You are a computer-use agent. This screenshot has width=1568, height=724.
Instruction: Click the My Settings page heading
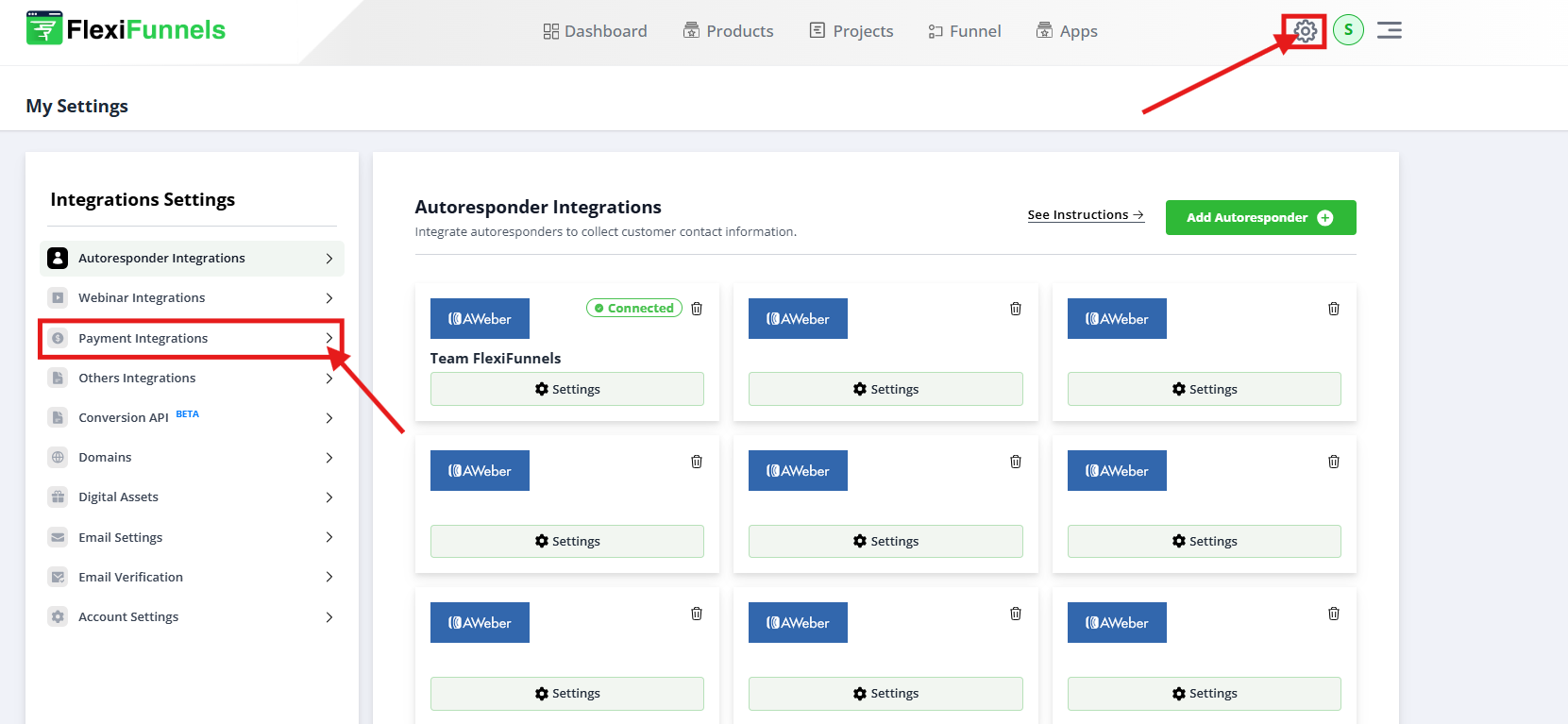coord(77,106)
